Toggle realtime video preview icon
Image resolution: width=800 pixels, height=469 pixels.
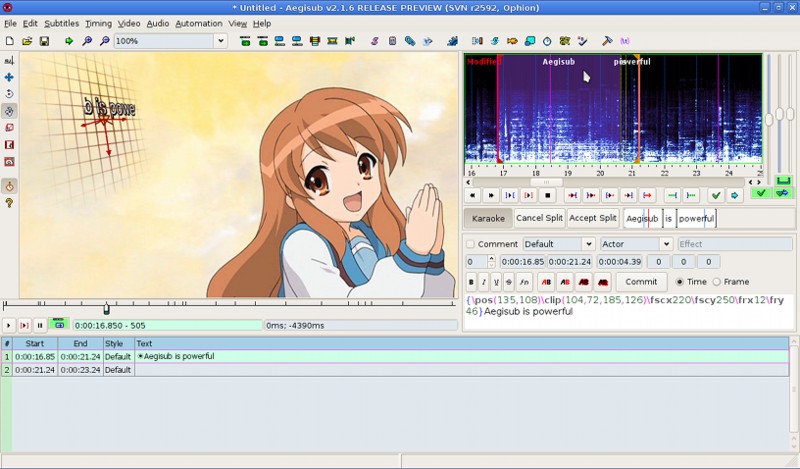[9, 186]
